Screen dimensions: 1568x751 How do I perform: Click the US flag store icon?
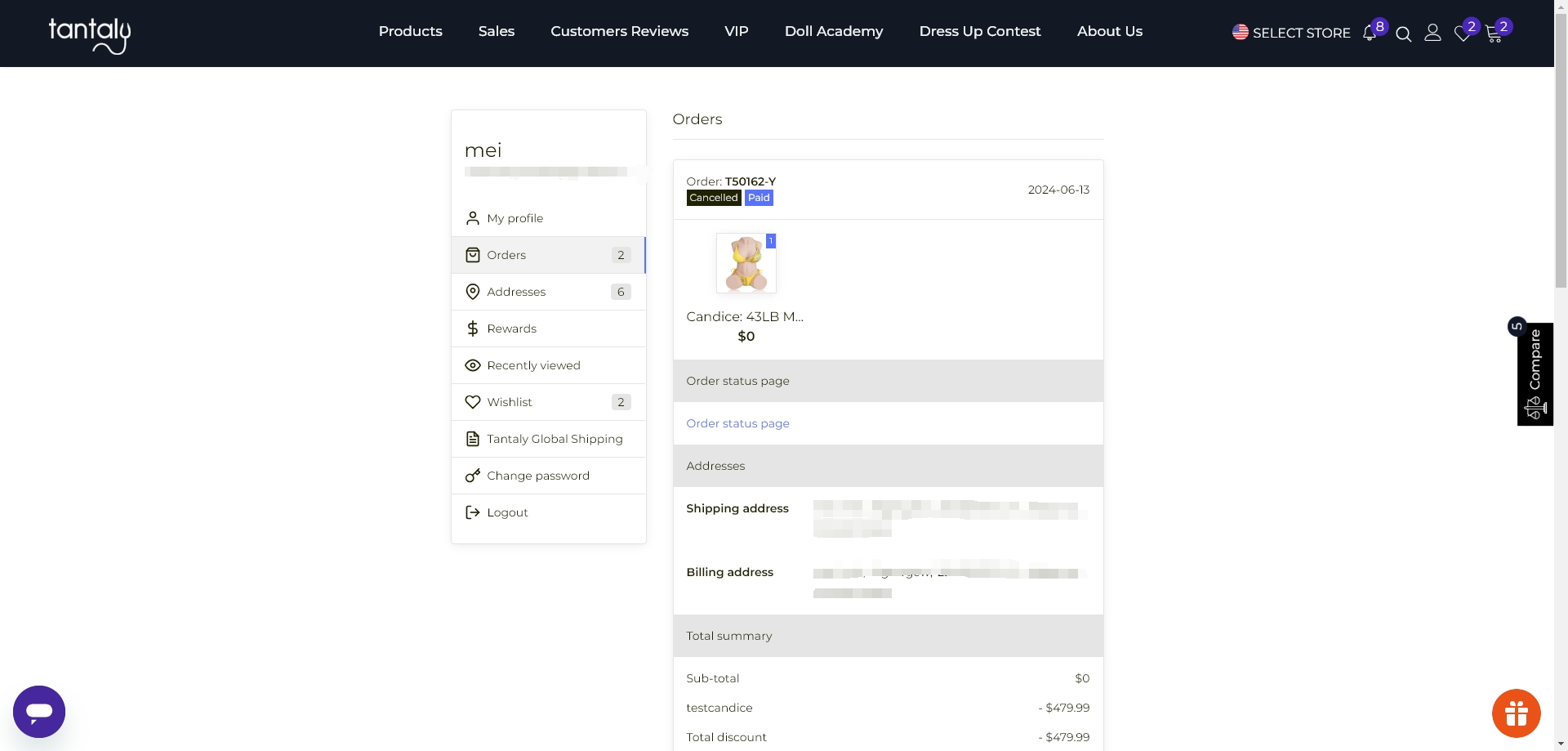(x=1241, y=32)
